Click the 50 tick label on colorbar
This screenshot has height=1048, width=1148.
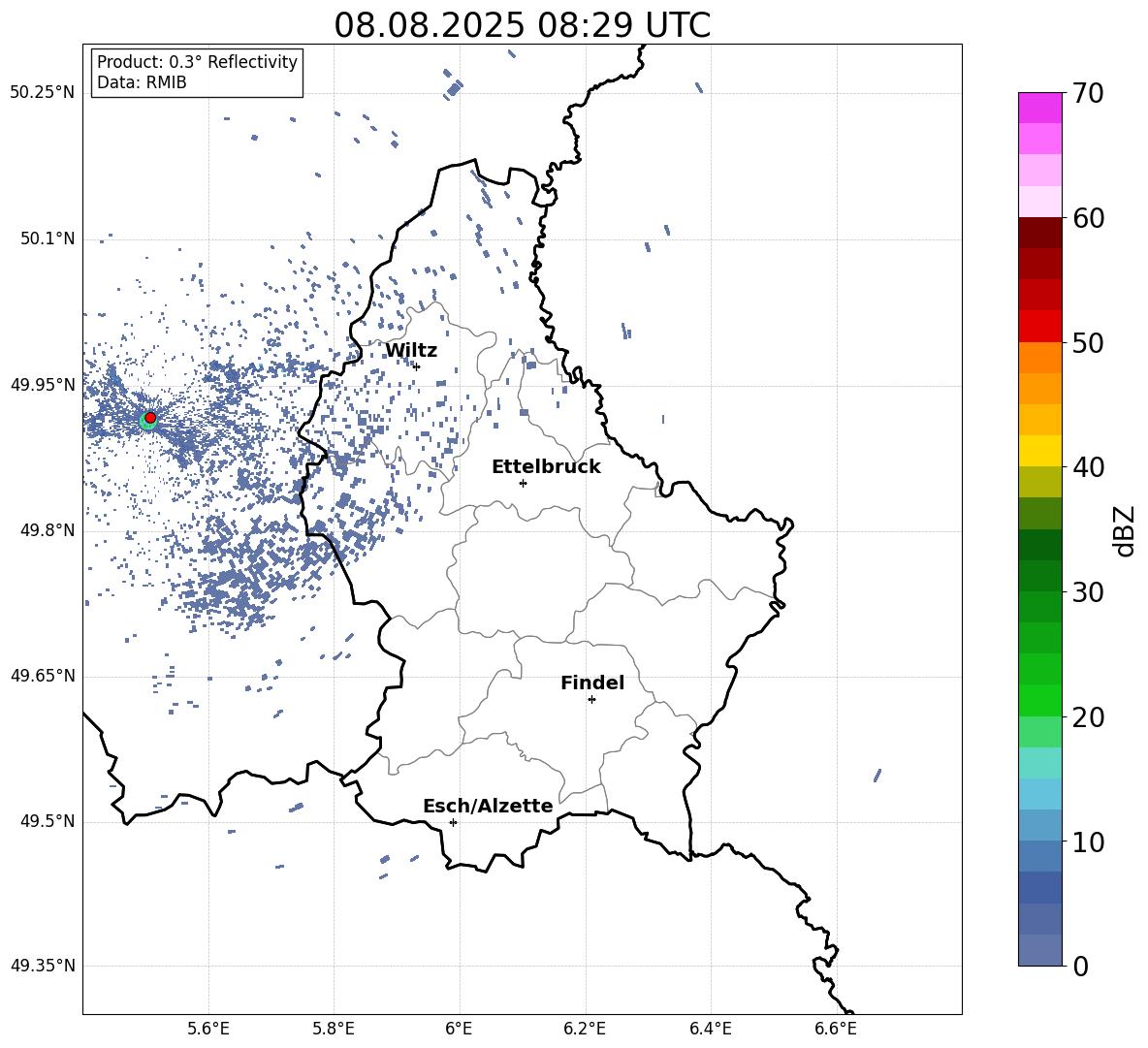1088,343
